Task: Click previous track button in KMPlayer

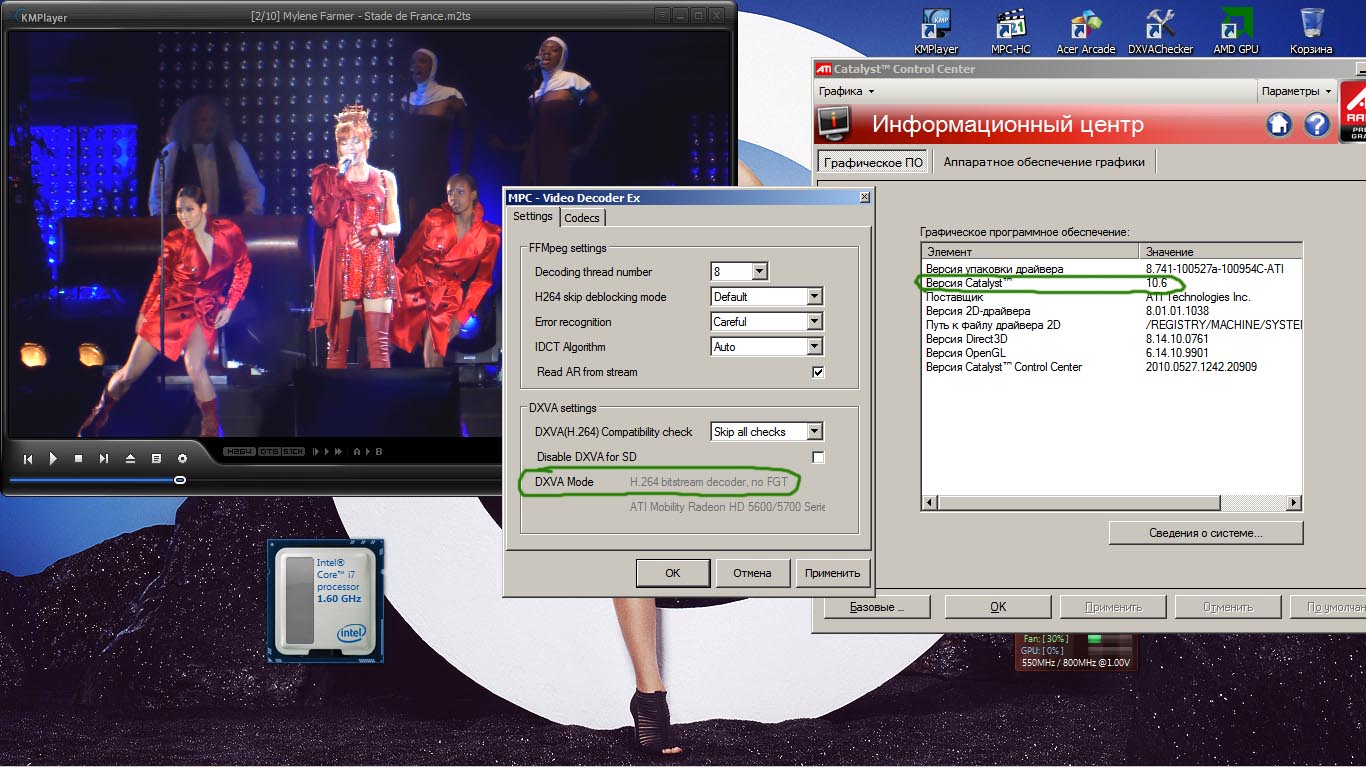Action: pos(28,459)
